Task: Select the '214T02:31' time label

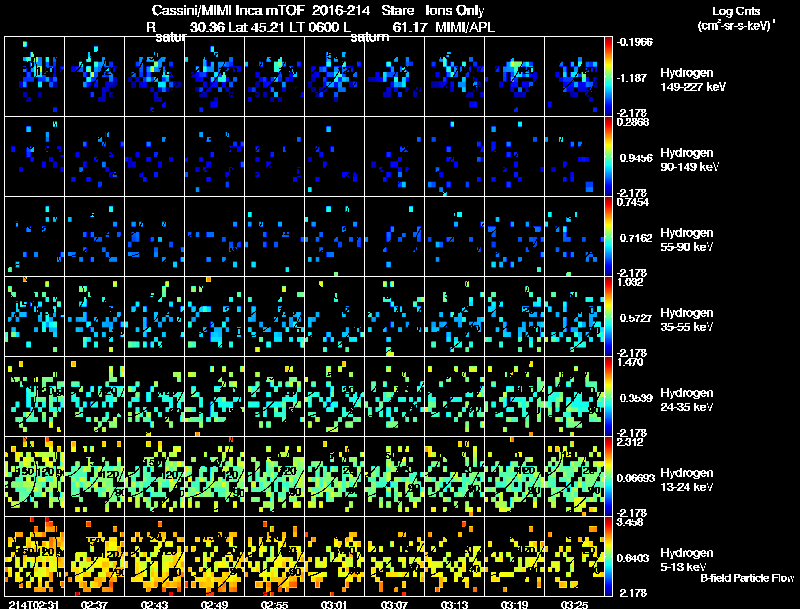Action: (x=35, y=604)
